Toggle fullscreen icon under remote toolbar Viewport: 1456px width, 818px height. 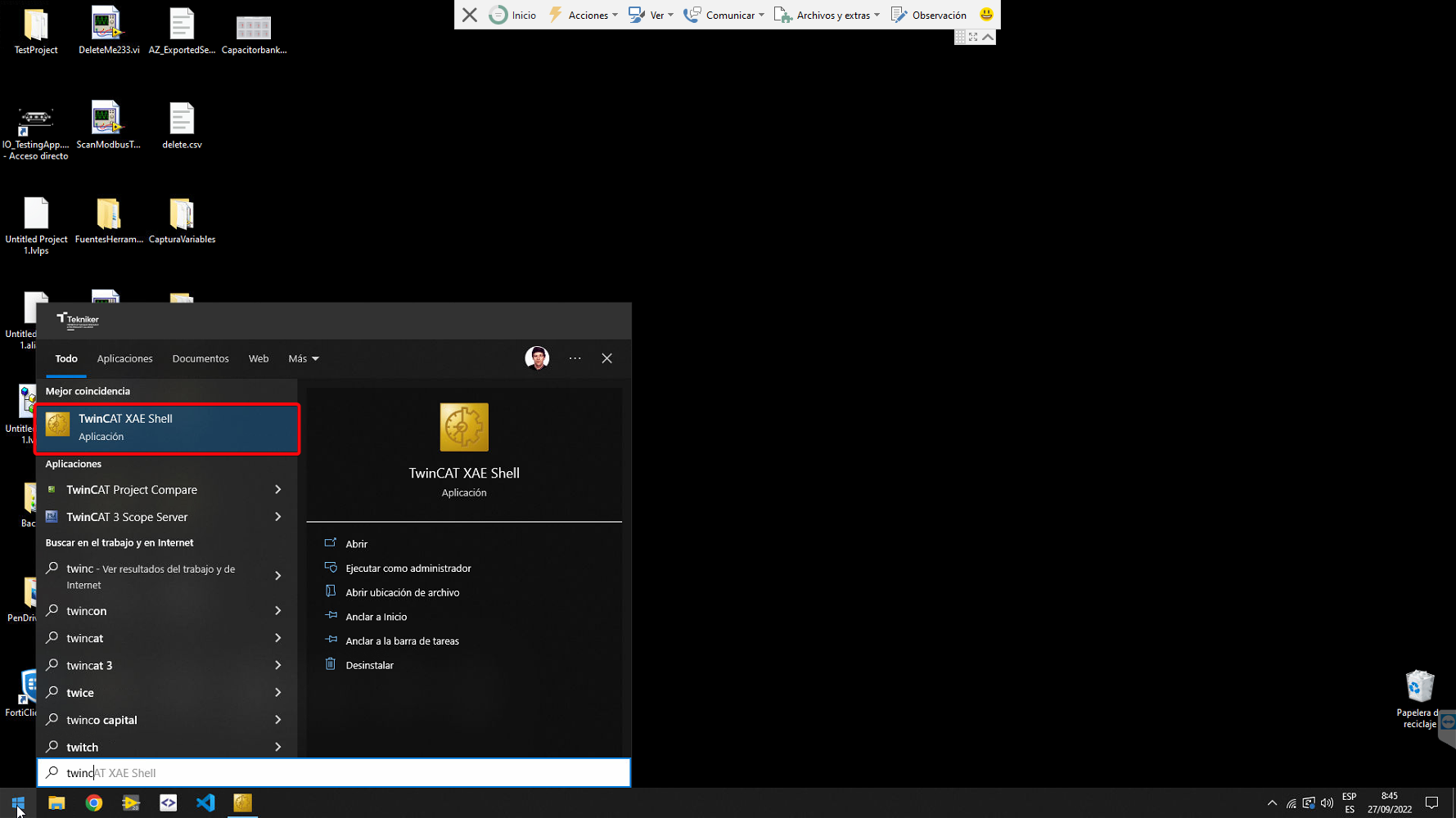click(x=973, y=37)
